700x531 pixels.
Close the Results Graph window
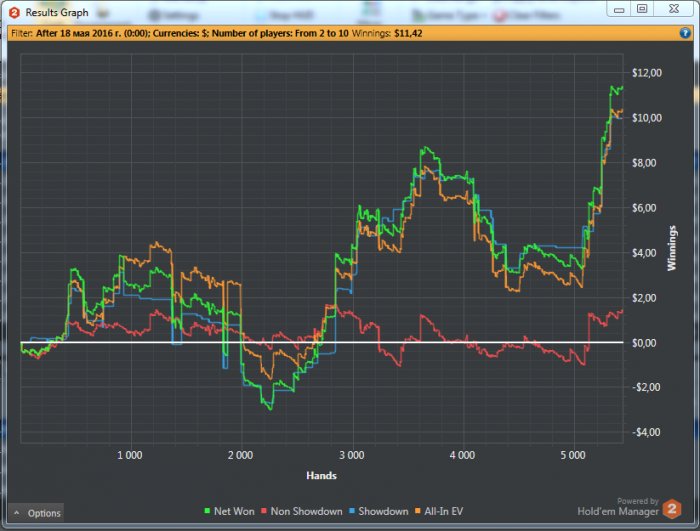(674, 9)
